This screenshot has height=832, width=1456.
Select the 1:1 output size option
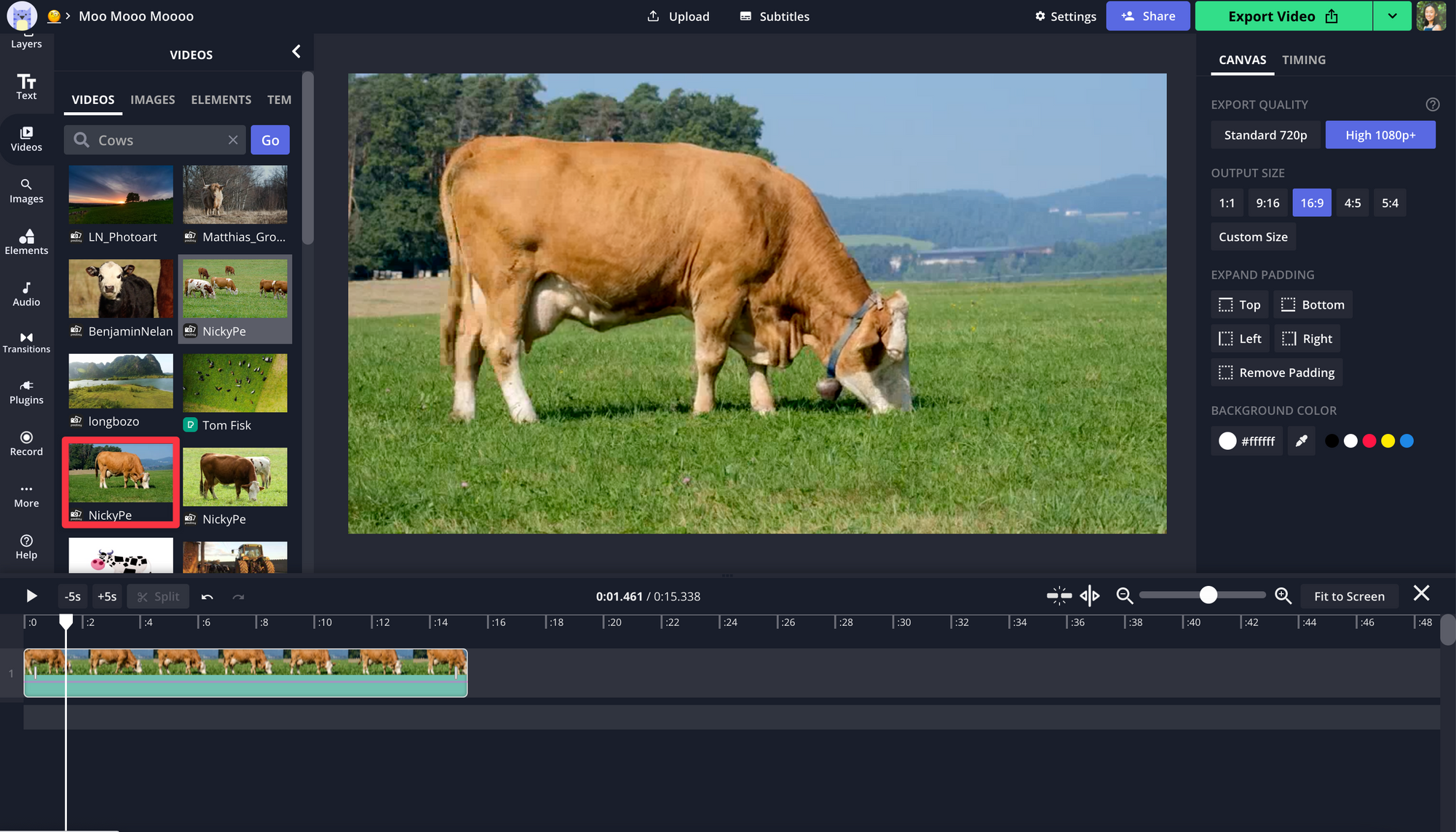(x=1227, y=203)
